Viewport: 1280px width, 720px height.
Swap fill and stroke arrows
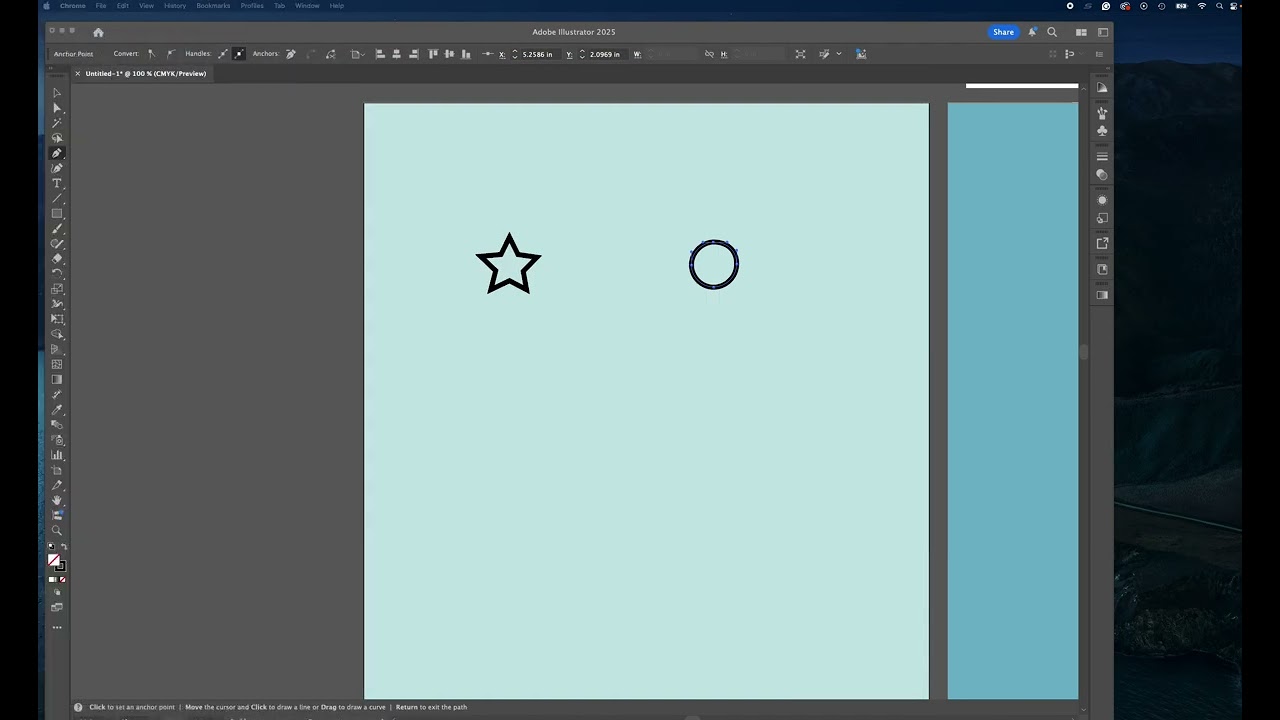tap(64, 547)
